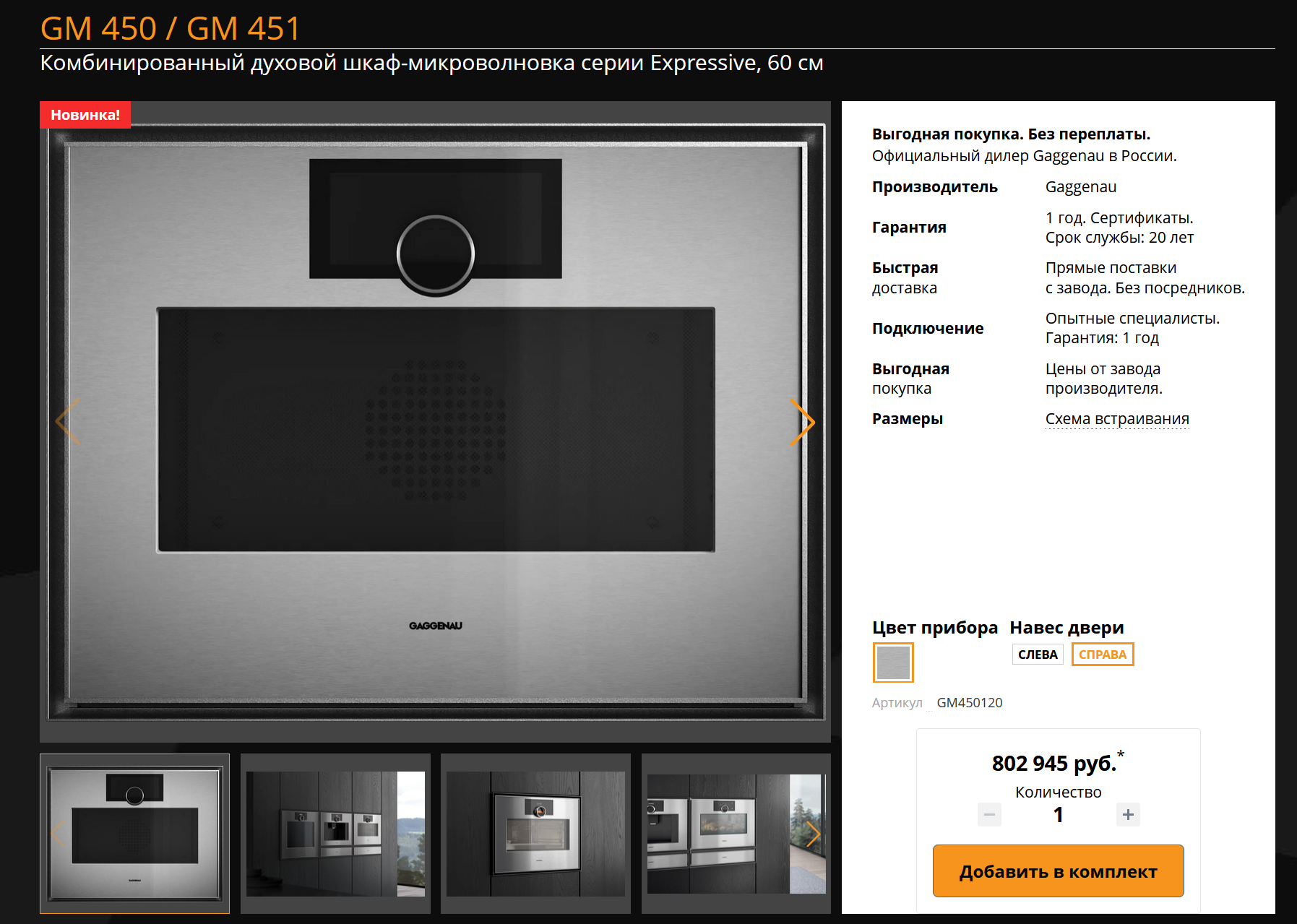Show the previous main product image
This screenshot has width=1297, height=924.
click(x=68, y=421)
